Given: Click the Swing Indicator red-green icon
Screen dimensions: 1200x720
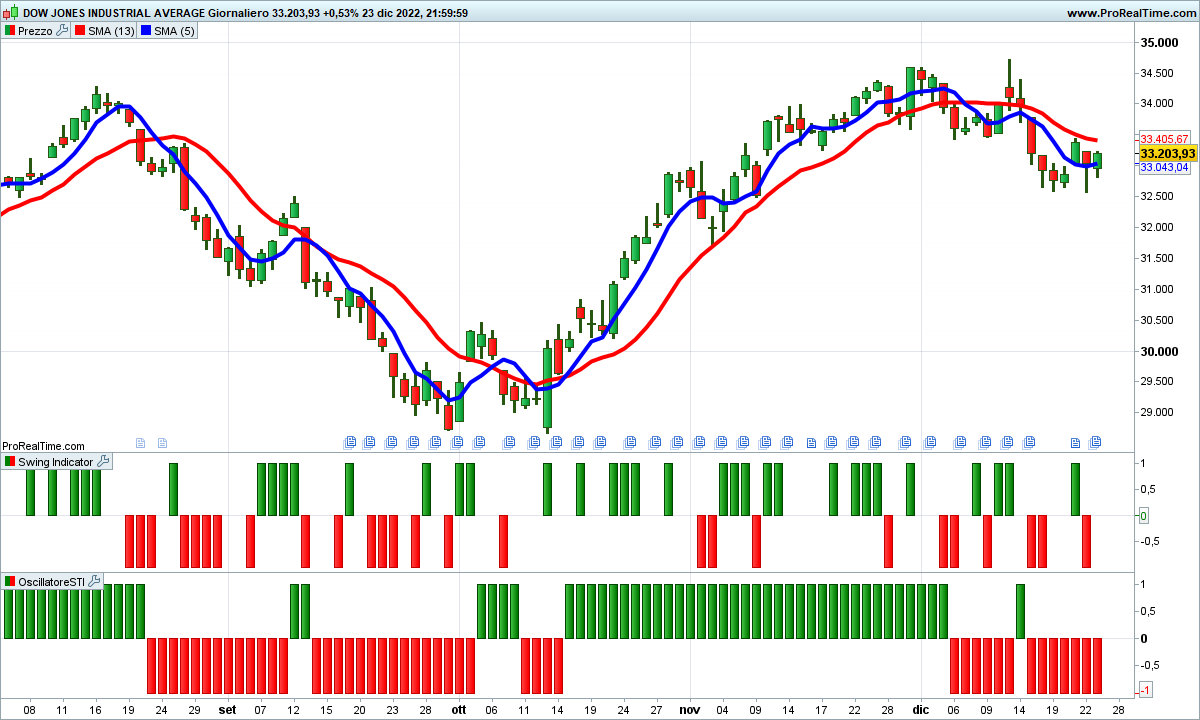Looking at the screenshot, I should 10,462.
